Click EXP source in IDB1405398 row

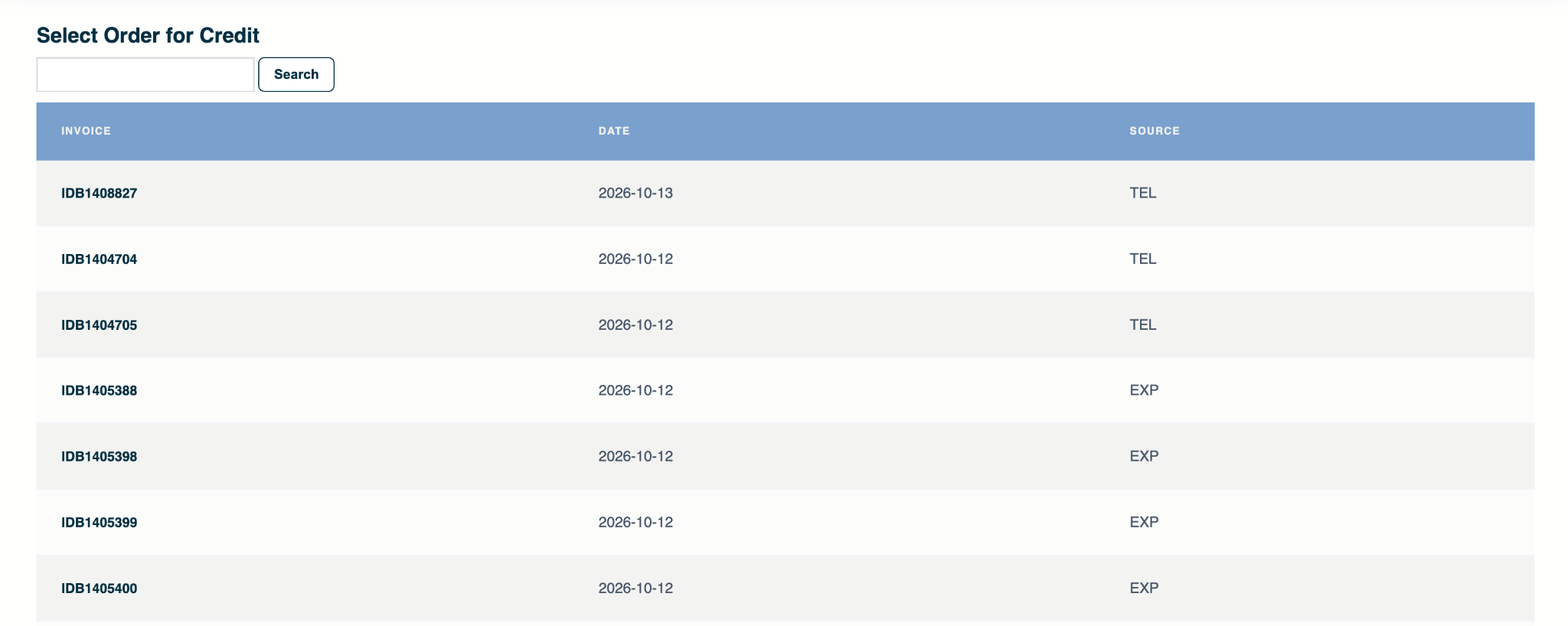pyautogui.click(x=1144, y=456)
